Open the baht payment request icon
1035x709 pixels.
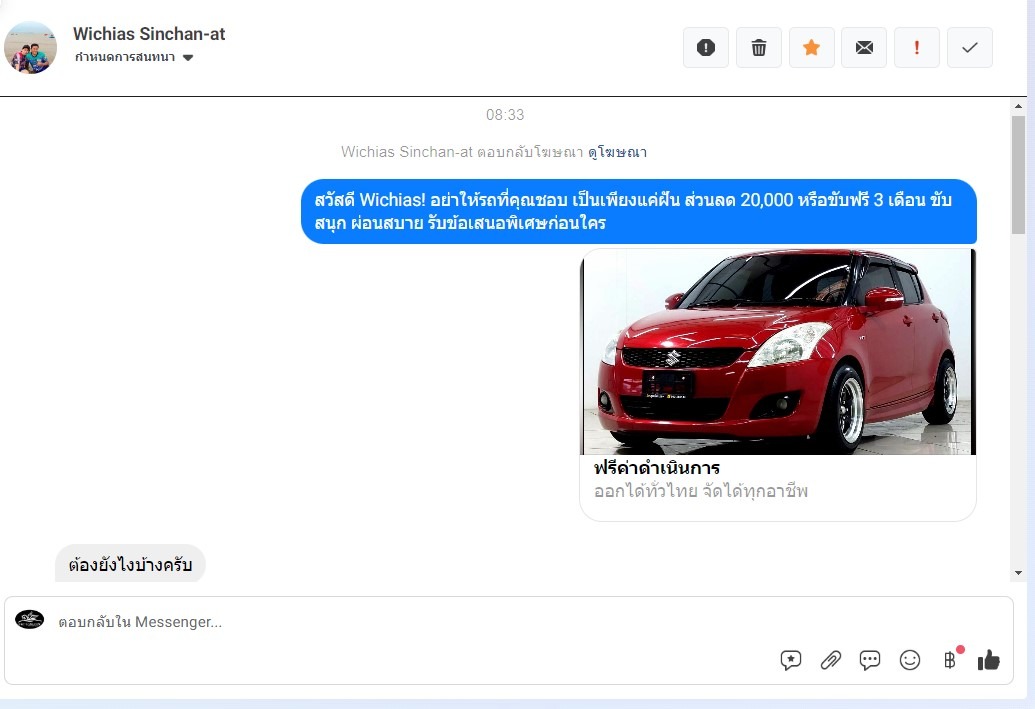tap(951, 659)
